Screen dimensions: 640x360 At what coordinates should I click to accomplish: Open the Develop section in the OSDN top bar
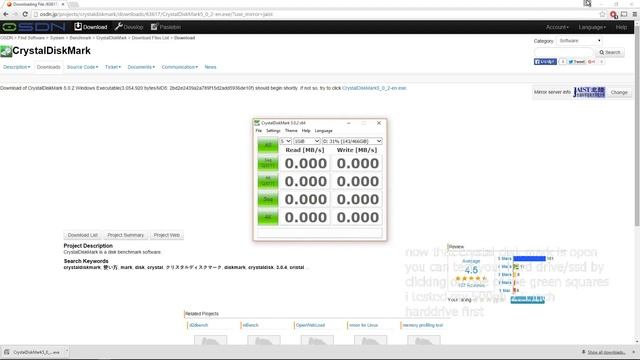tap(129, 27)
